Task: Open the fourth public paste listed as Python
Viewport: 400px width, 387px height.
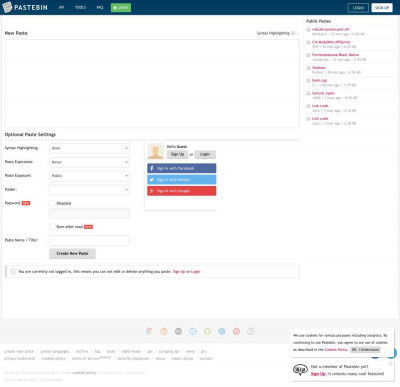Action: click(x=319, y=68)
